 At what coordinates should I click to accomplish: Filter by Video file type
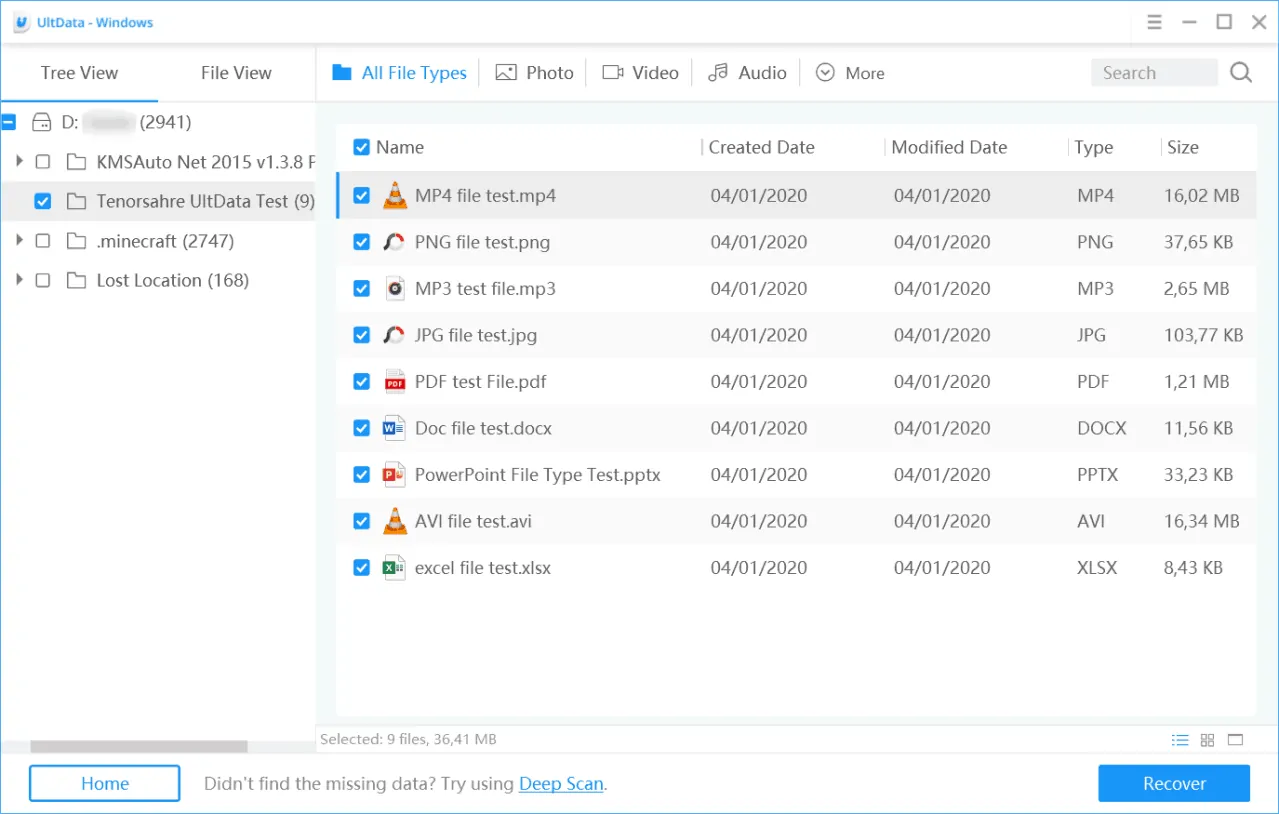pos(641,73)
